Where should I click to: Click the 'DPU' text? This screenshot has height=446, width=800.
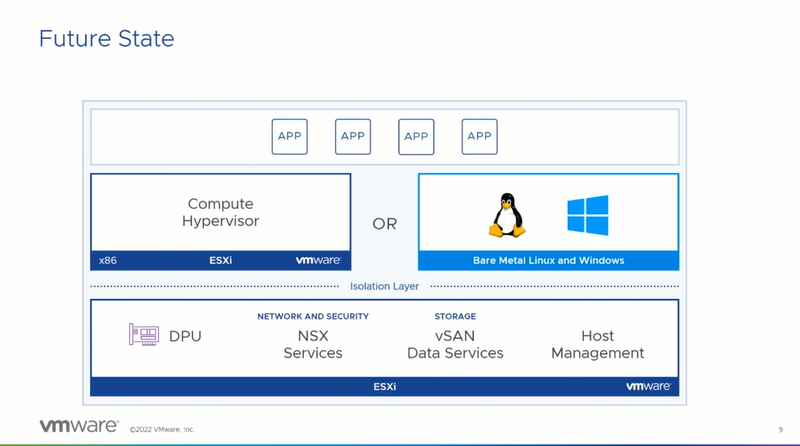click(x=185, y=336)
